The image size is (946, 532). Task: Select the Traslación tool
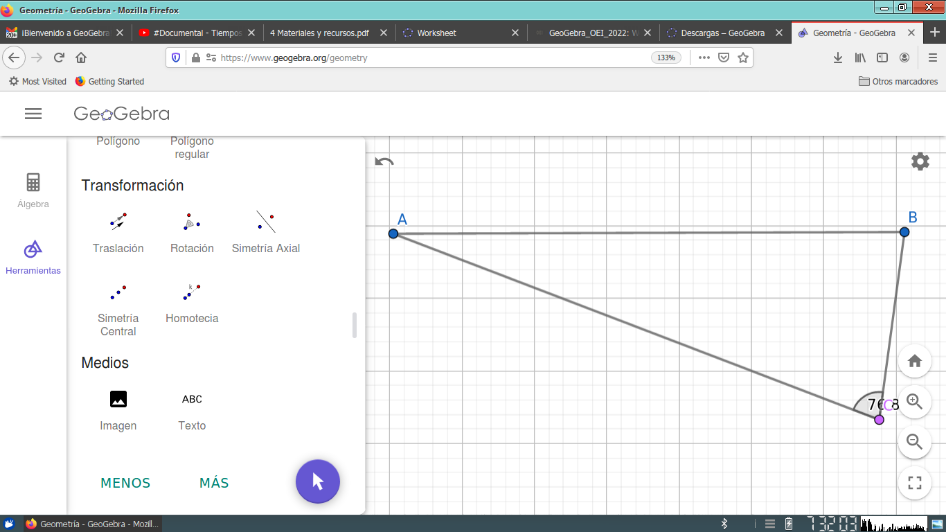[x=118, y=232]
